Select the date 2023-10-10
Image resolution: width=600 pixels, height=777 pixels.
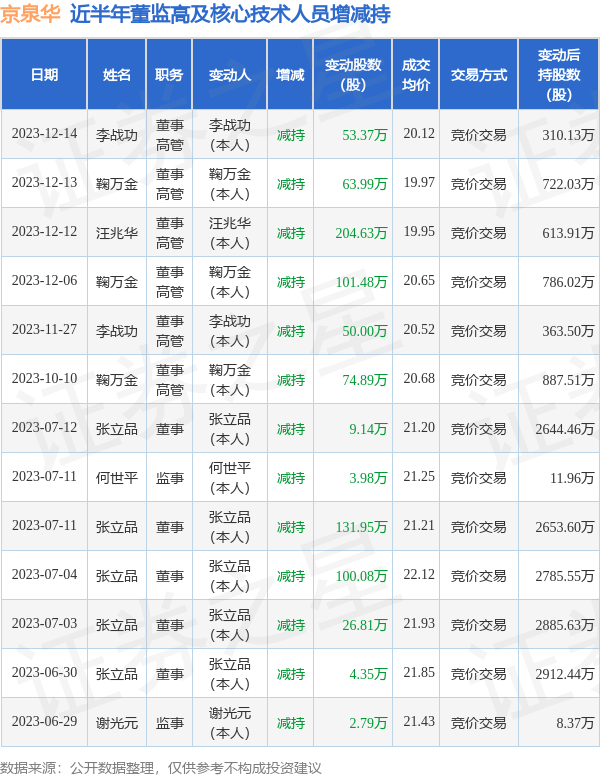44,379
